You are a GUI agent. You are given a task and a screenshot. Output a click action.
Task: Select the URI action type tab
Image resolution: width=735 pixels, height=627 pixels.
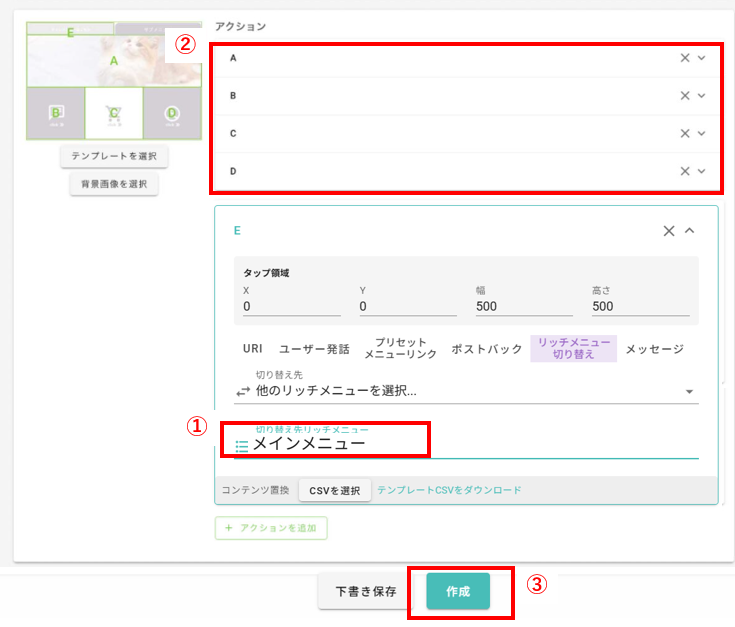tap(253, 349)
